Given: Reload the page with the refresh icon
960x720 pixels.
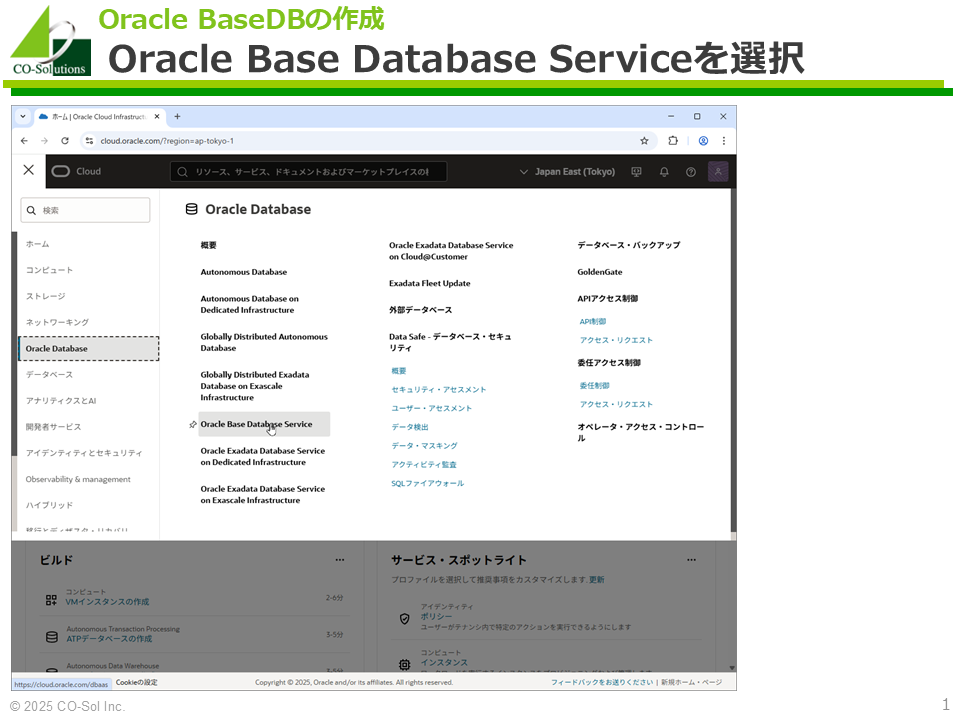Looking at the screenshot, I should [x=65, y=141].
